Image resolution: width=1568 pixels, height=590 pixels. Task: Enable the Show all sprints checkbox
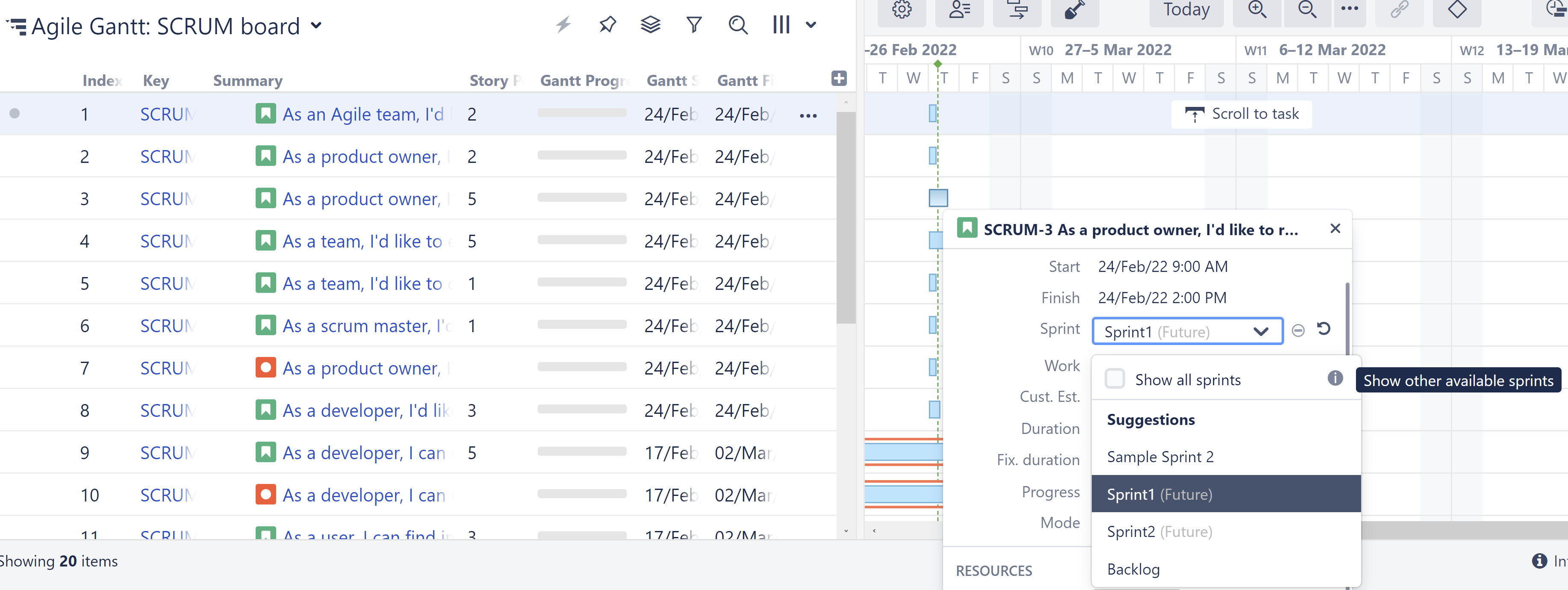[x=1114, y=379]
